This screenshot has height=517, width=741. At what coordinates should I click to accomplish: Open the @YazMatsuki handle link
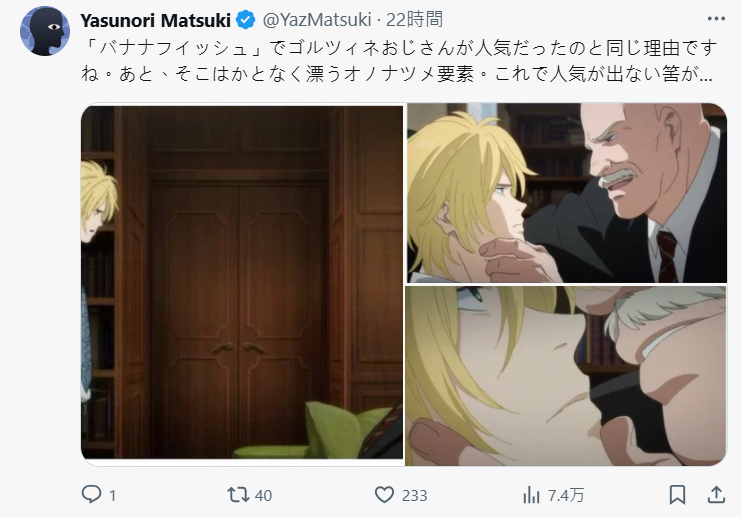point(317,20)
